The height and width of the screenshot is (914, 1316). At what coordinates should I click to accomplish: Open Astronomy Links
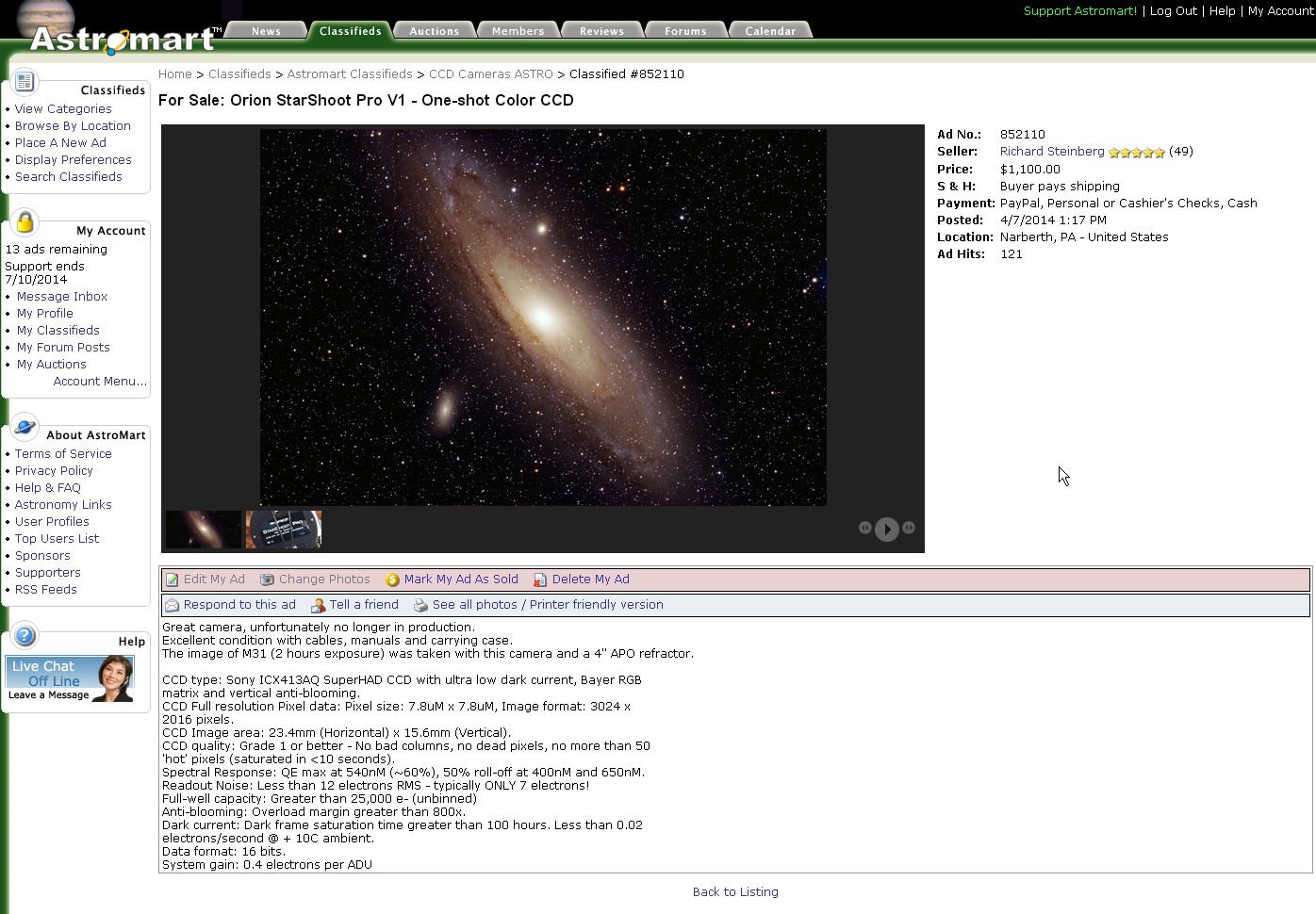63,505
